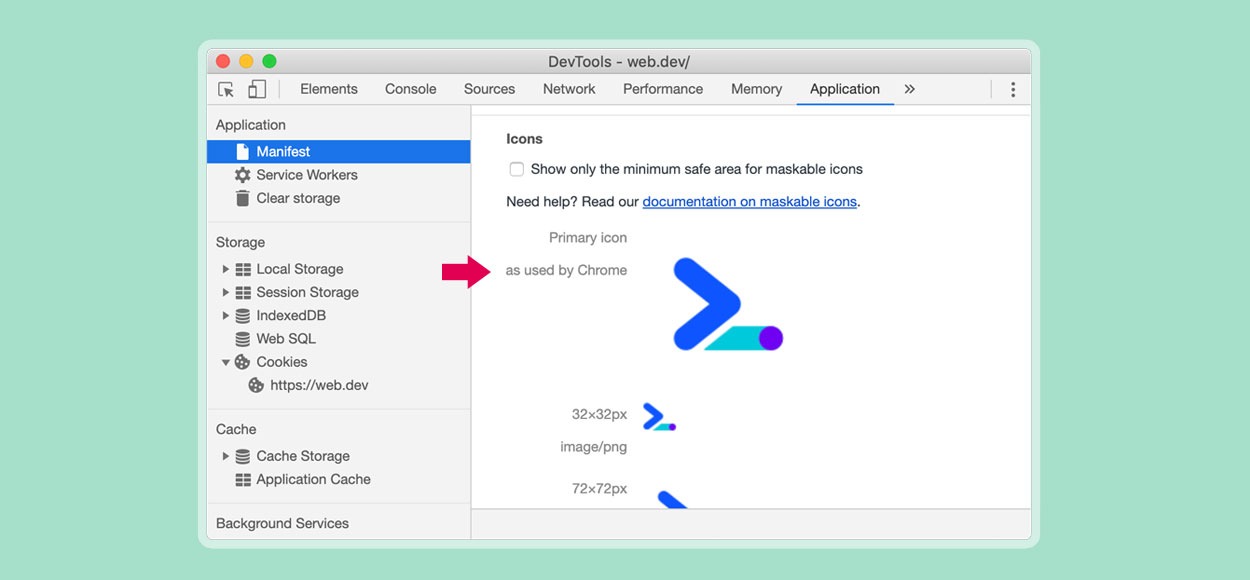This screenshot has height=580, width=1250.
Task: Show more tabs via double chevron
Action: tap(909, 89)
